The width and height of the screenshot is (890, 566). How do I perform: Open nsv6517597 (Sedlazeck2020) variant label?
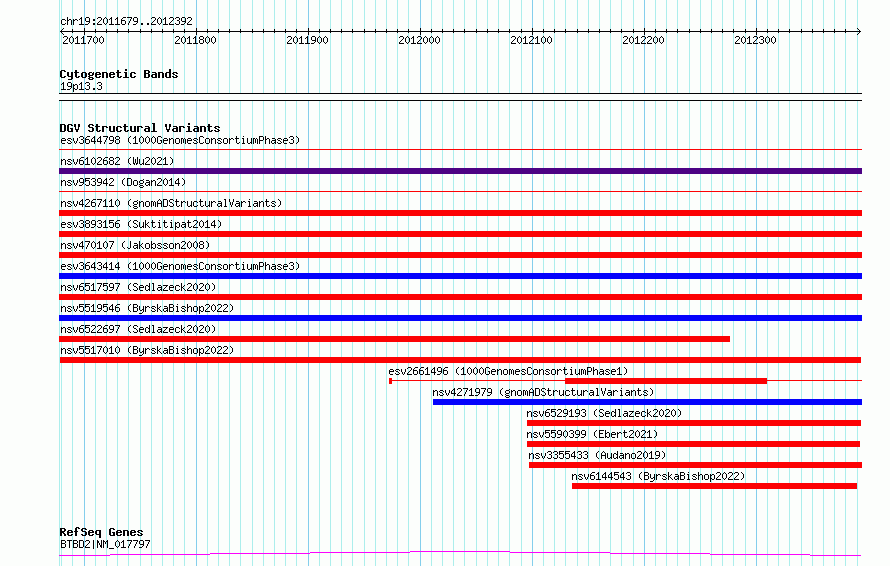(x=138, y=287)
